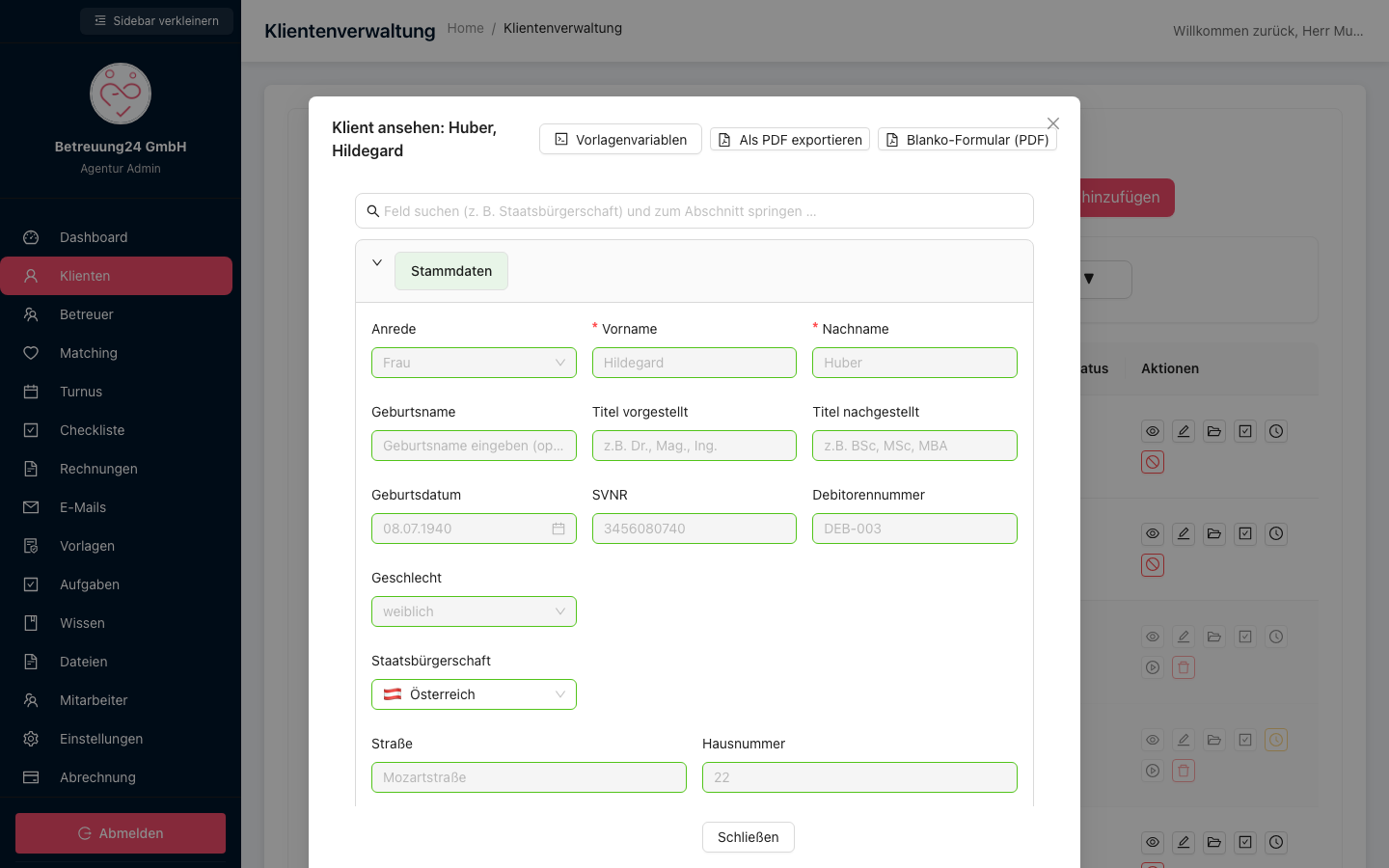Click the Wissen book icon in sidebar
Image resolution: width=1389 pixels, height=868 pixels.
click(x=31, y=623)
